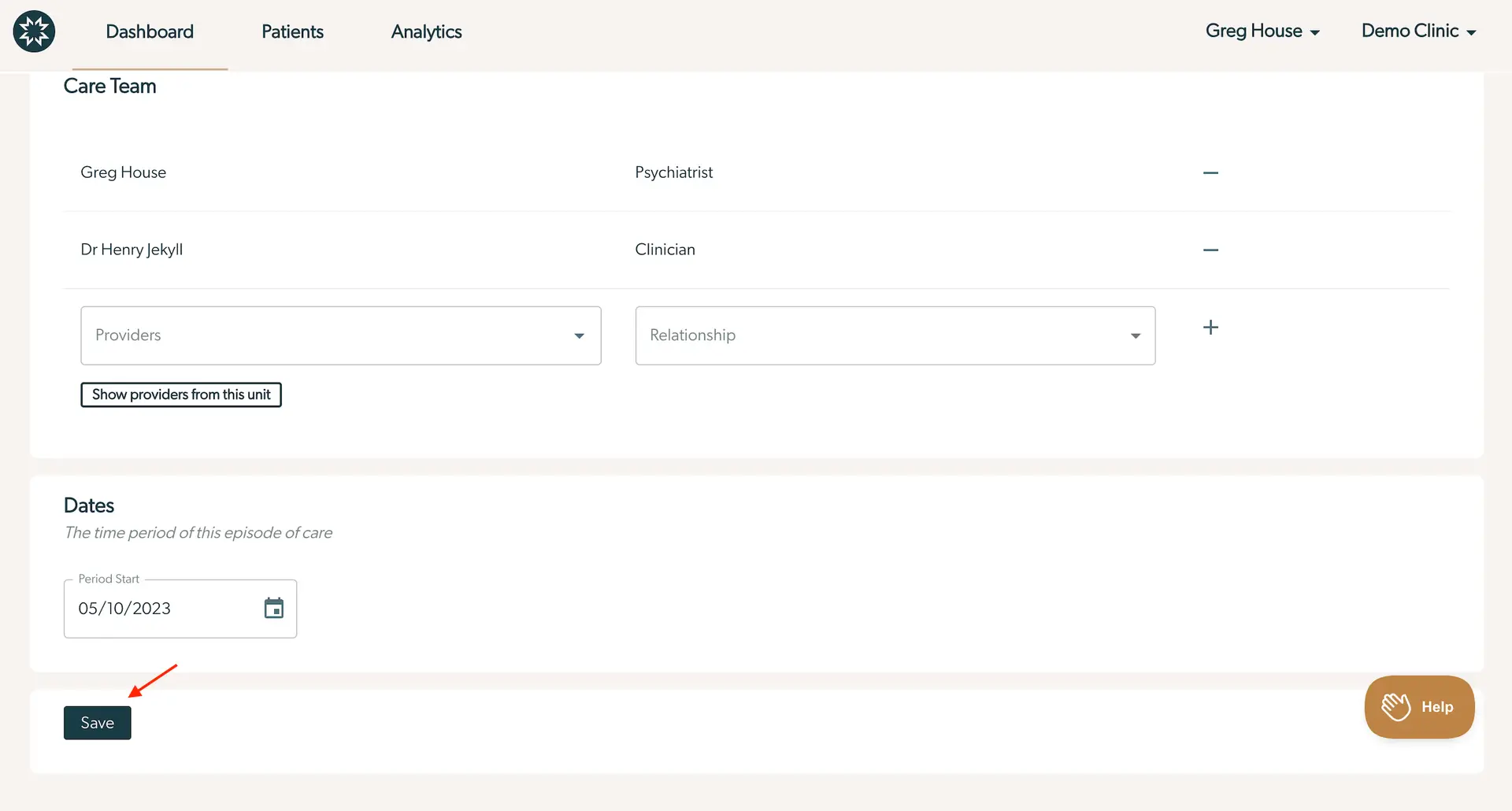The height and width of the screenshot is (811, 1512).
Task: Save the episode of care
Action: point(97,722)
